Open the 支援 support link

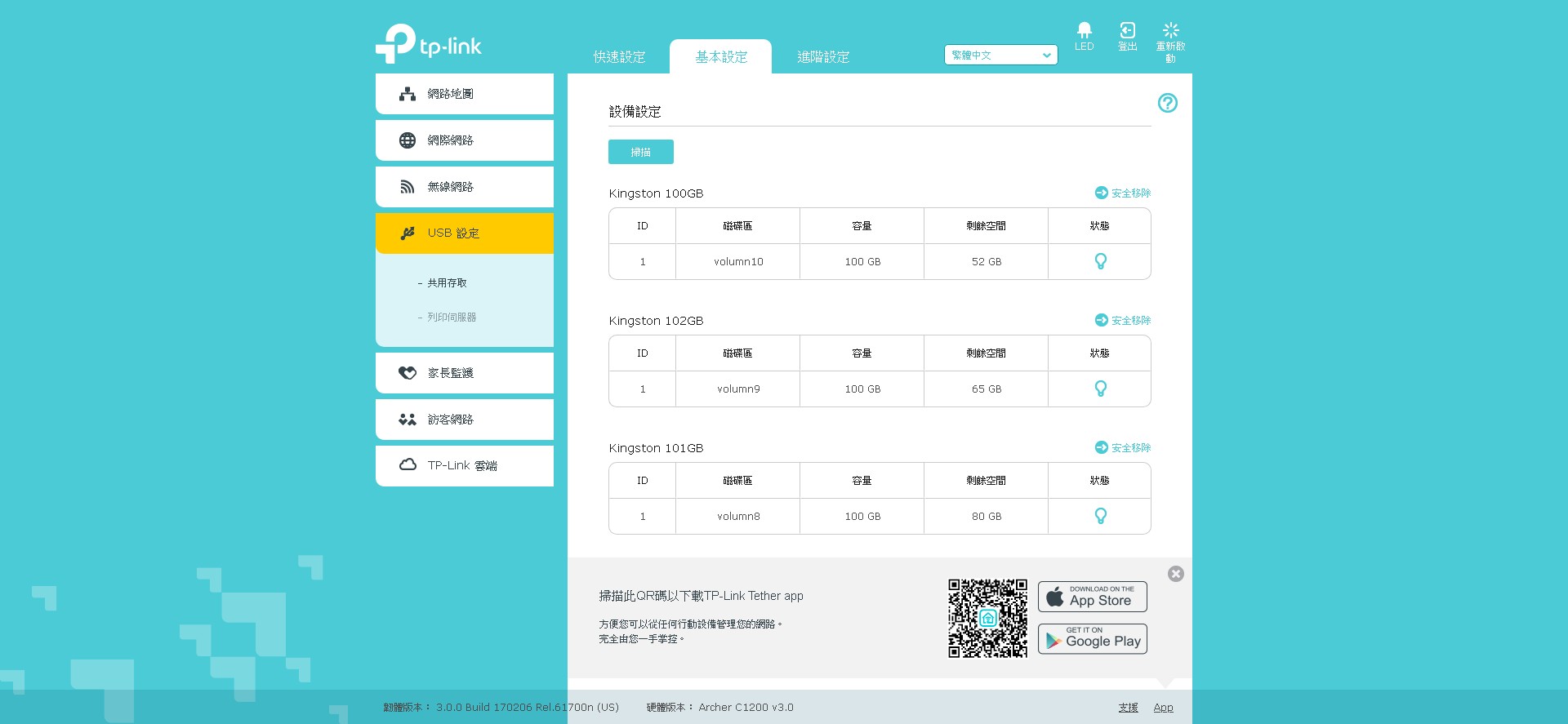[x=1128, y=708]
